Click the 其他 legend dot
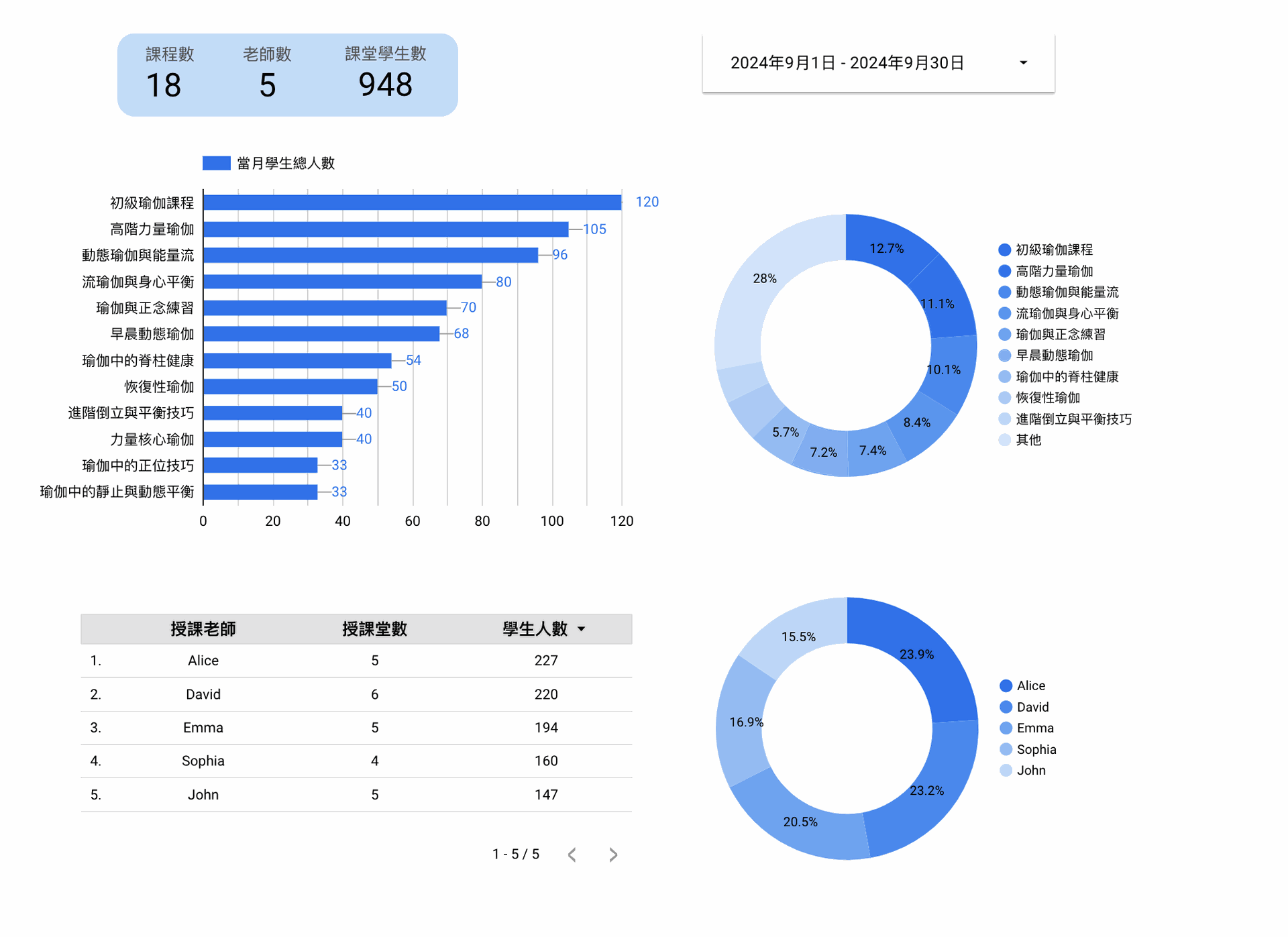 (1004, 440)
